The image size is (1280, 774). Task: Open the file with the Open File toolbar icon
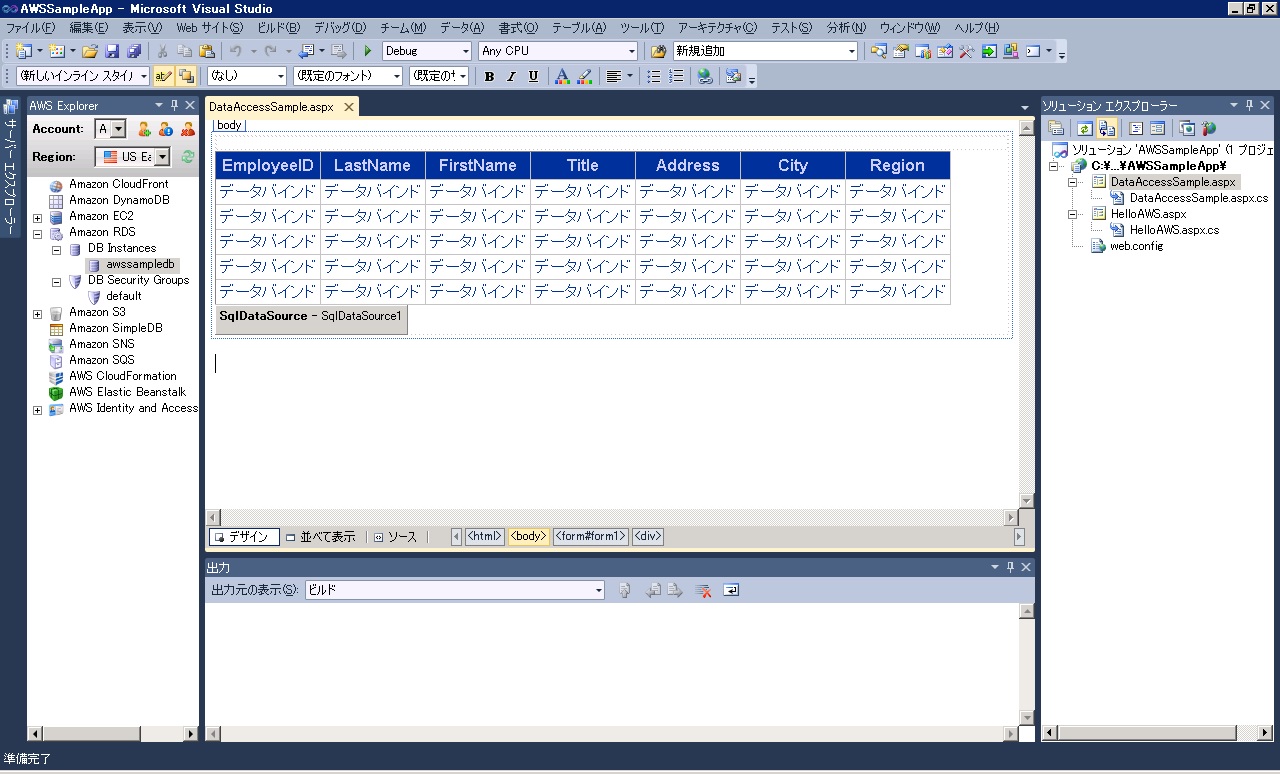[x=90, y=51]
